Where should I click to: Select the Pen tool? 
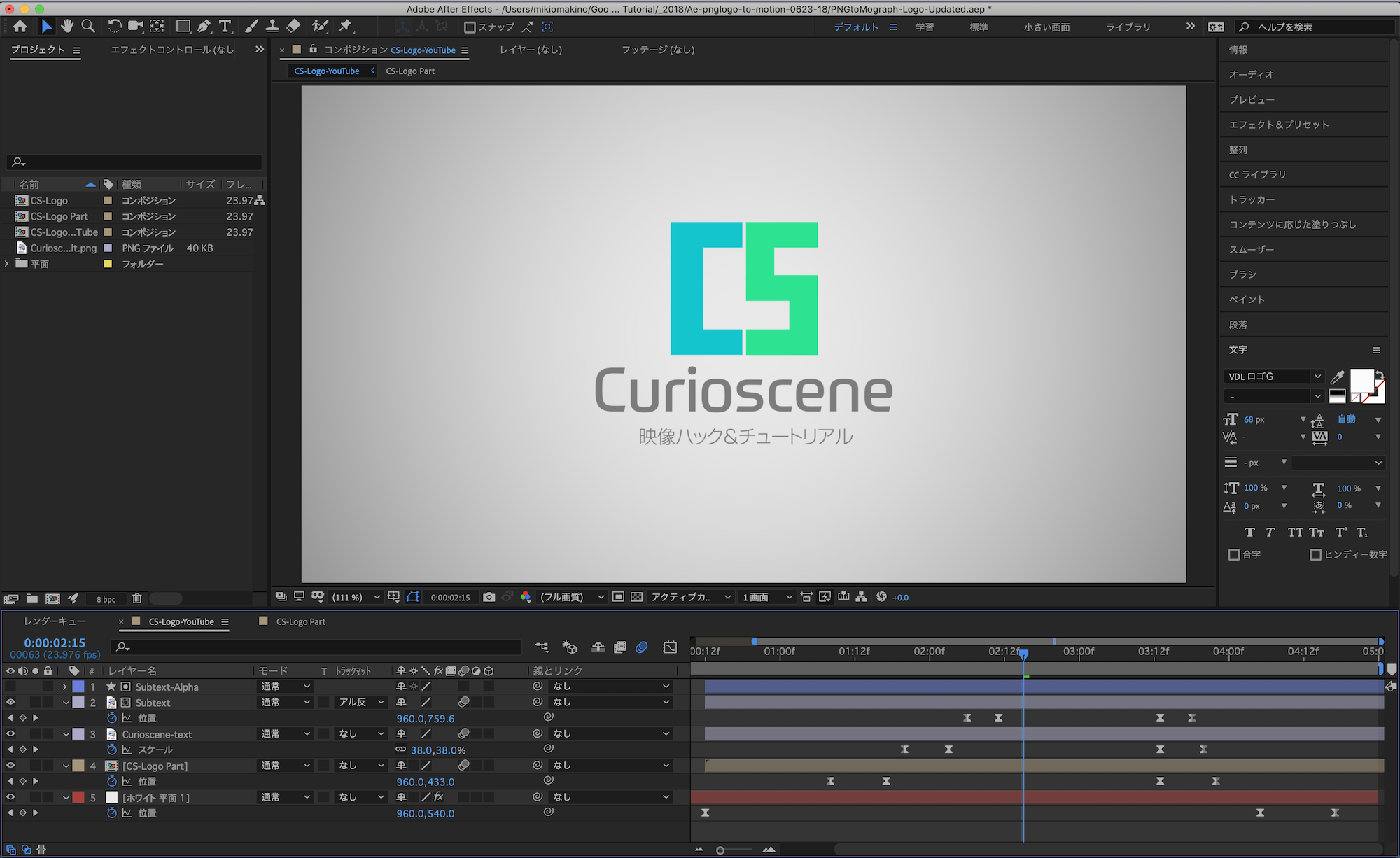coord(204,27)
